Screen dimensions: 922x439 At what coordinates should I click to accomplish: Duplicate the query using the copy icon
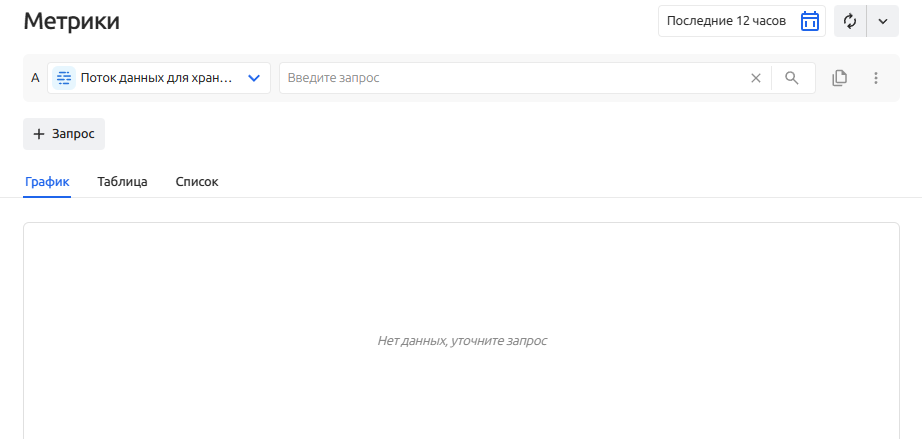point(840,78)
